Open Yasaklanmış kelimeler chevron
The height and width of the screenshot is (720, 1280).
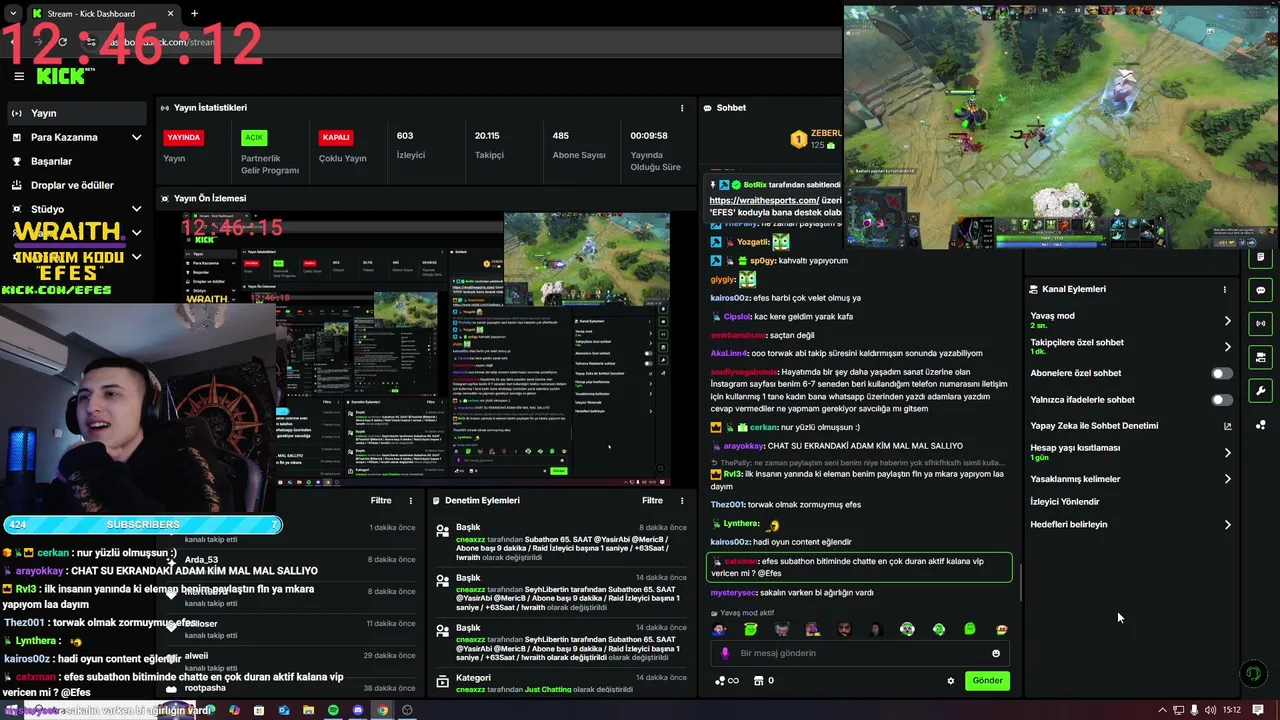pos(1227,479)
